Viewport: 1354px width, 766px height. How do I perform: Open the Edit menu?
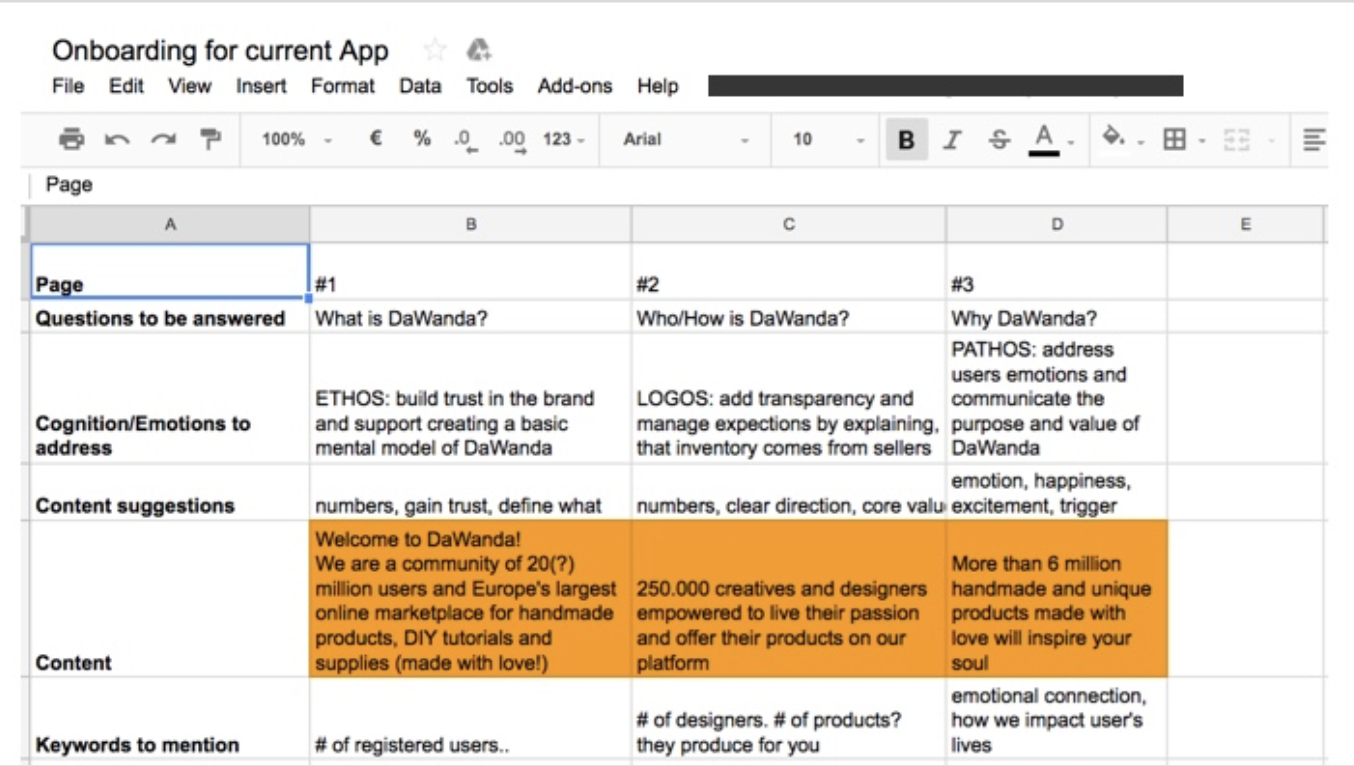[x=126, y=86]
